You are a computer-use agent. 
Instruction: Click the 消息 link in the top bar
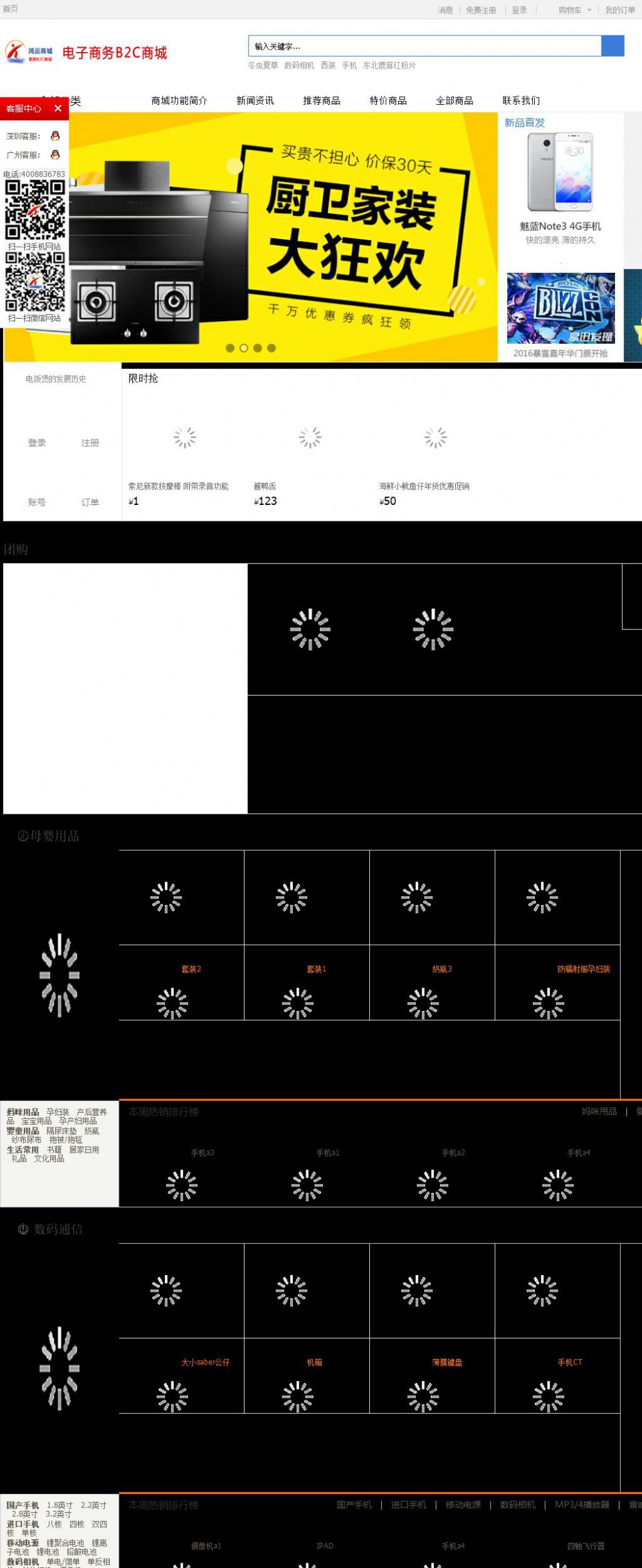pos(446,10)
